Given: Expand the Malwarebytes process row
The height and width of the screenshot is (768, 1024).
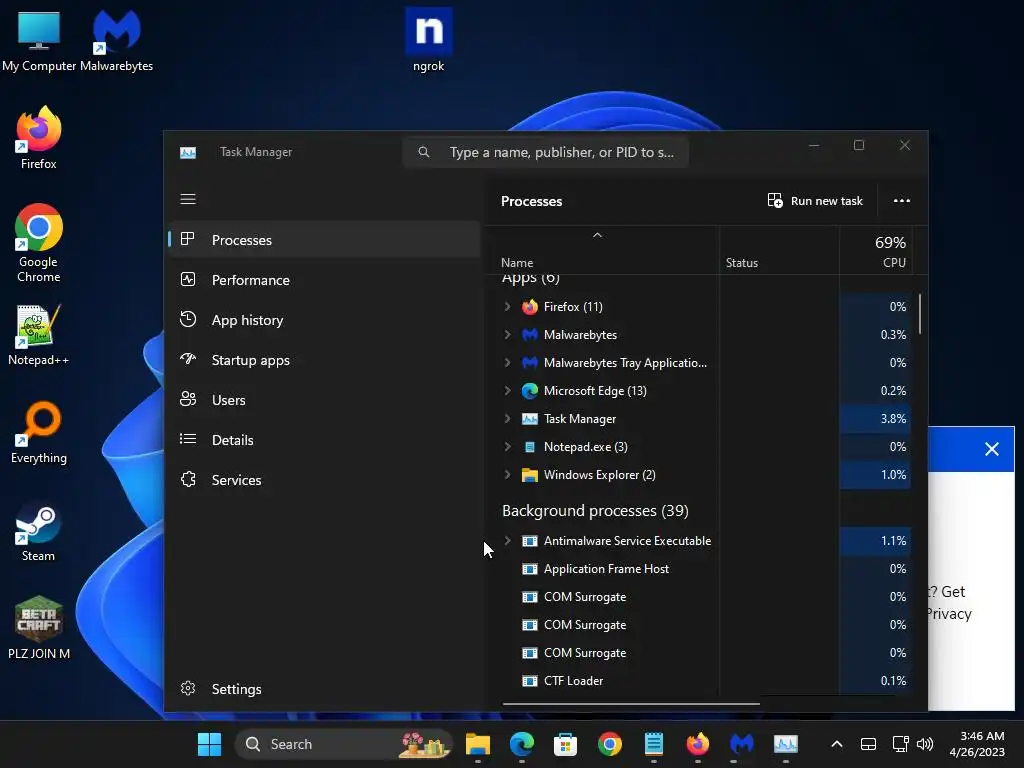Looking at the screenshot, I should 507,334.
